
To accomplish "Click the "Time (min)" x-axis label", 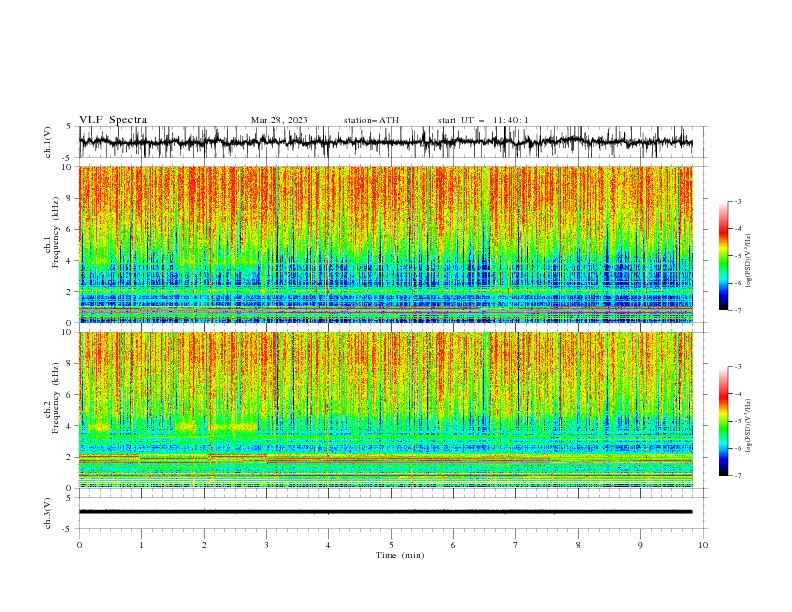I will [x=400, y=555].
